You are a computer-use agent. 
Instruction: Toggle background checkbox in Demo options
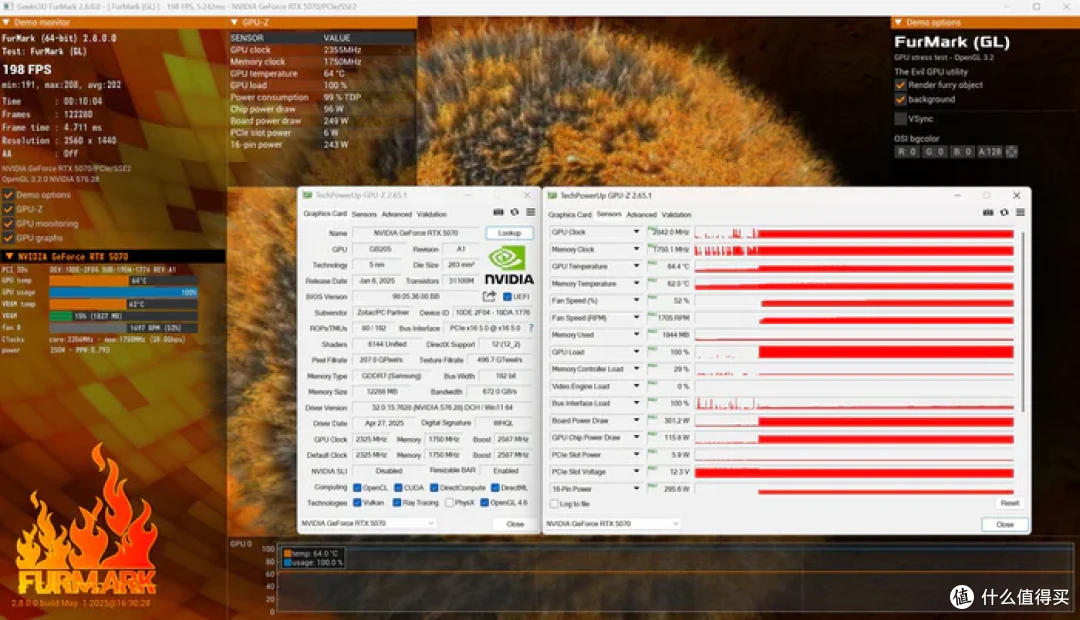pyautogui.click(x=900, y=99)
